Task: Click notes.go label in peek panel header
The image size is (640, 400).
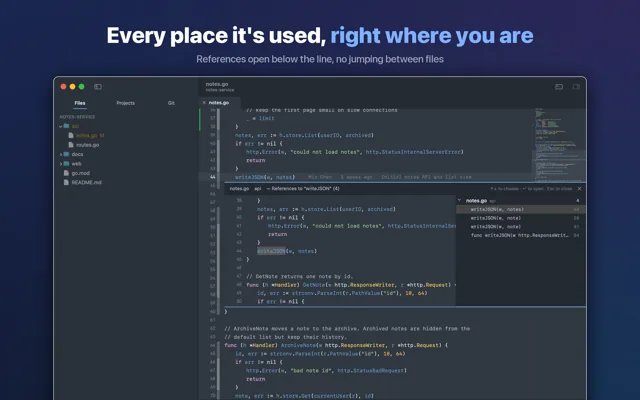Action: point(239,189)
